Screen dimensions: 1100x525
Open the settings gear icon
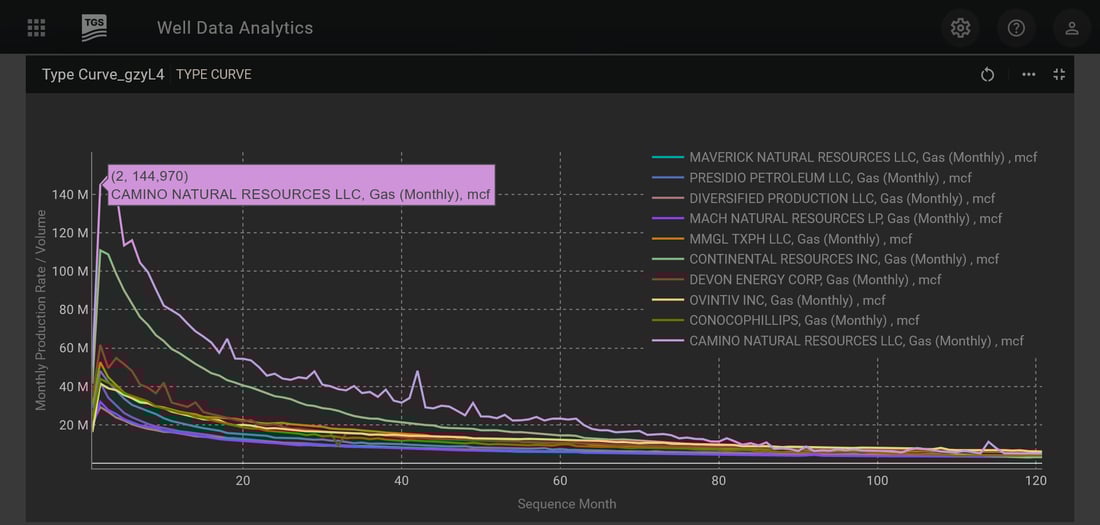(960, 28)
